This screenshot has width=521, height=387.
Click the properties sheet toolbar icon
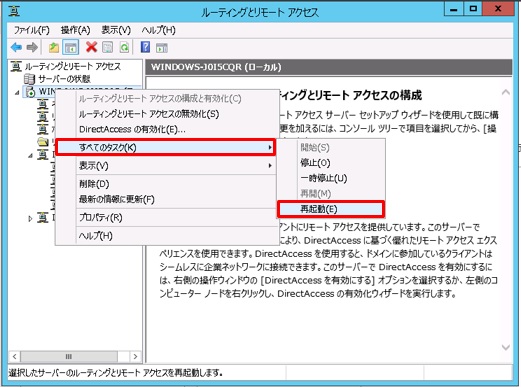click(107, 47)
